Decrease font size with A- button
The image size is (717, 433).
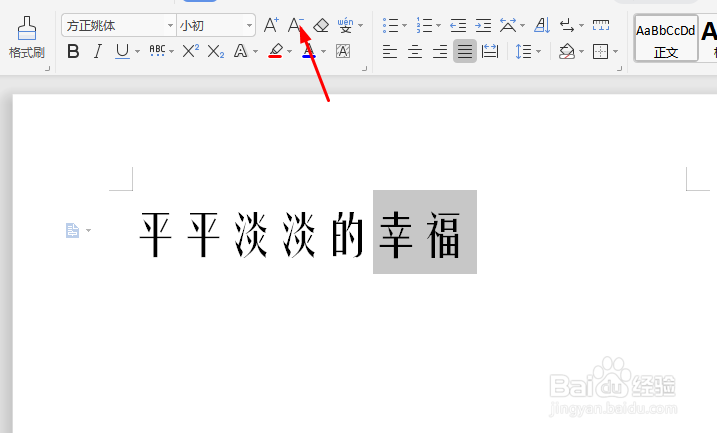click(x=295, y=25)
